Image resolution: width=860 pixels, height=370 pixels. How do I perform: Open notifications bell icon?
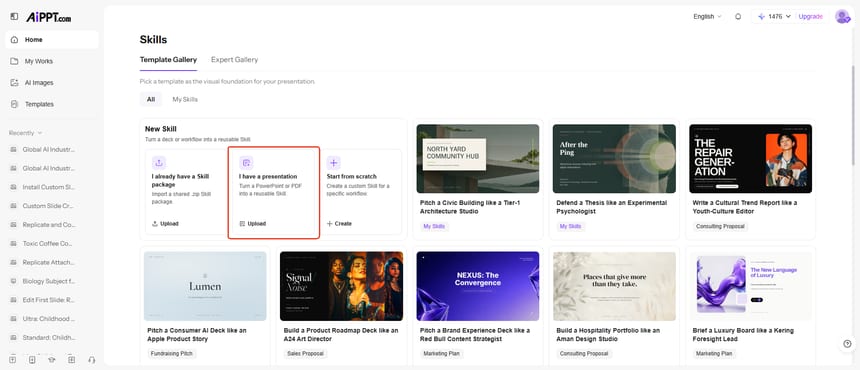738,16
